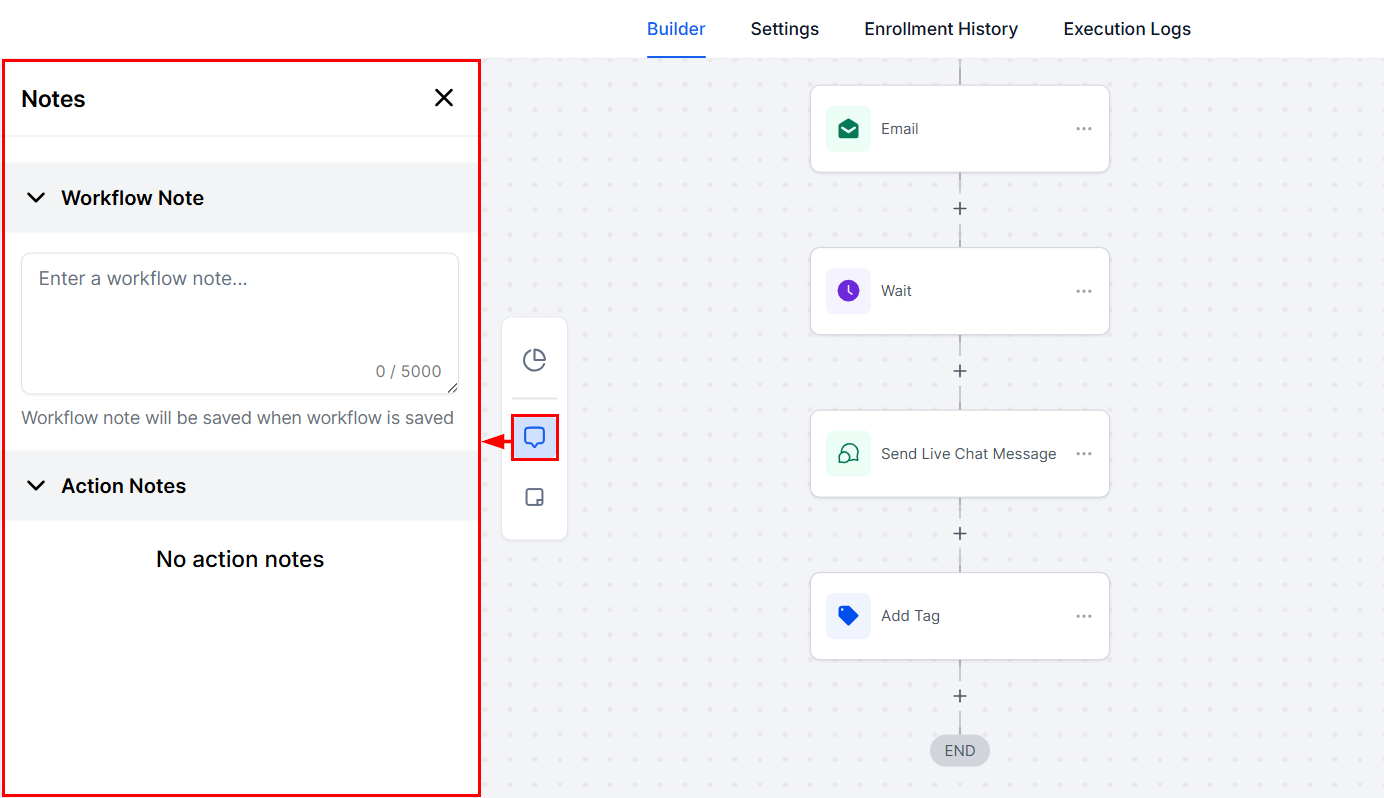Viewport: 1384px width, 798px height.
Task: Collapse the Action Notes section
Action: coord(36,486)
